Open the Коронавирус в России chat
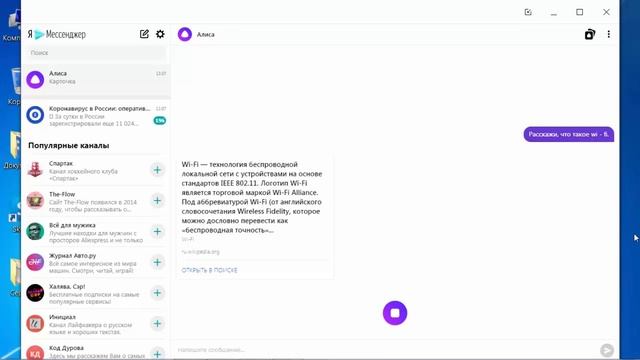The height and width of the screenshot is (360, 640). [96, 116]
